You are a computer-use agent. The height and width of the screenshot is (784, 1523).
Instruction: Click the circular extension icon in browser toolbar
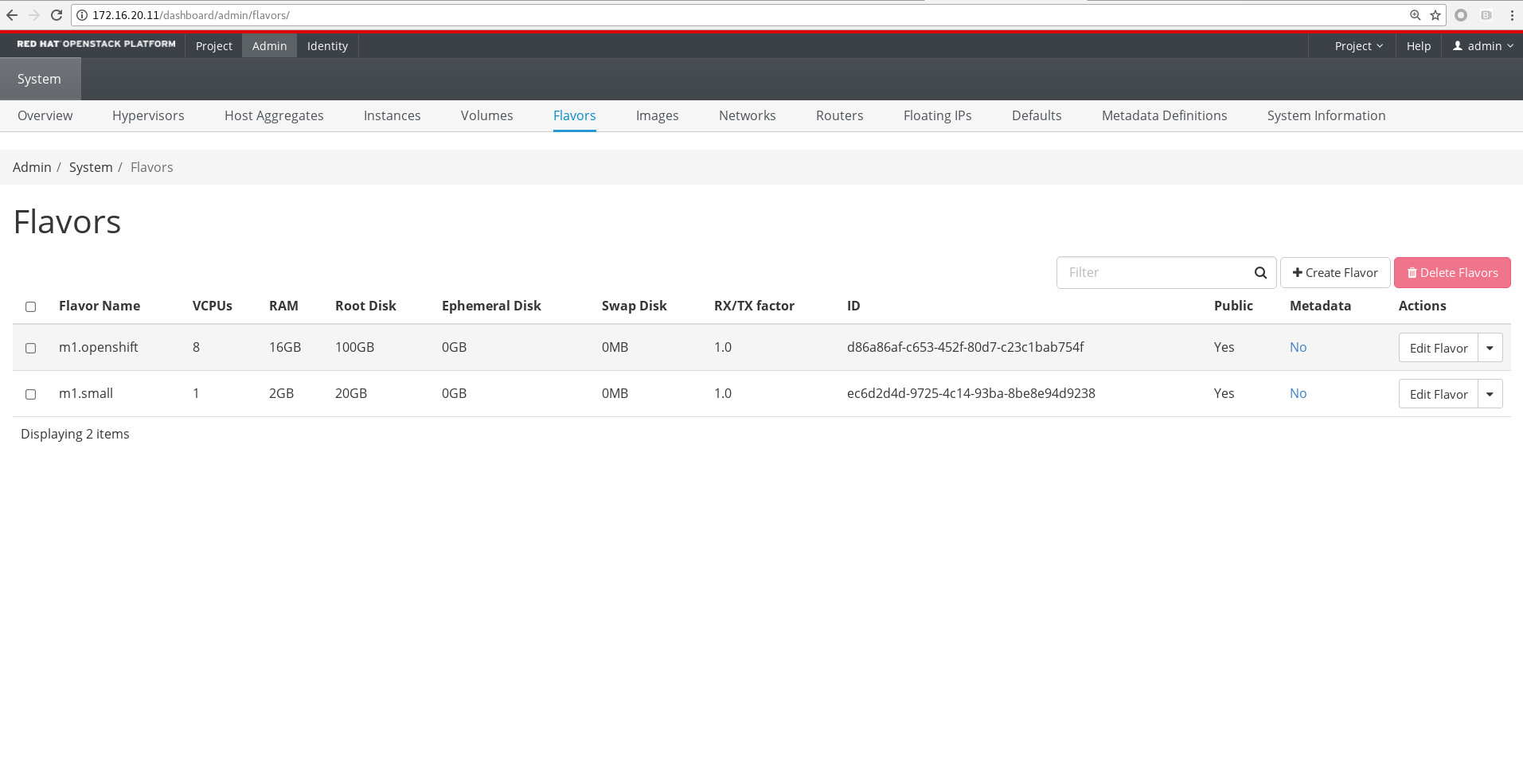pyautogui.click(x=1461, y=15)
